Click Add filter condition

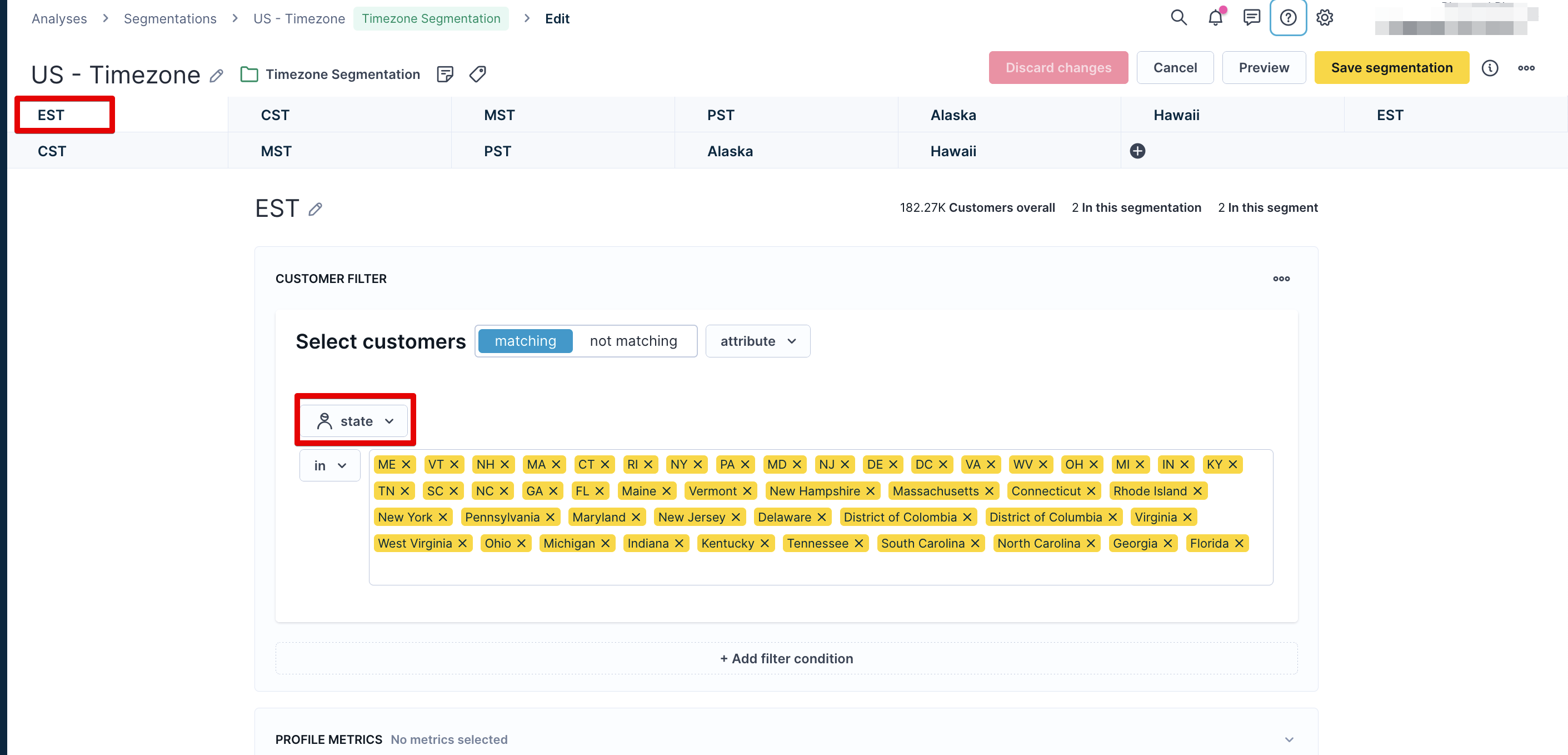pos(786,659)
